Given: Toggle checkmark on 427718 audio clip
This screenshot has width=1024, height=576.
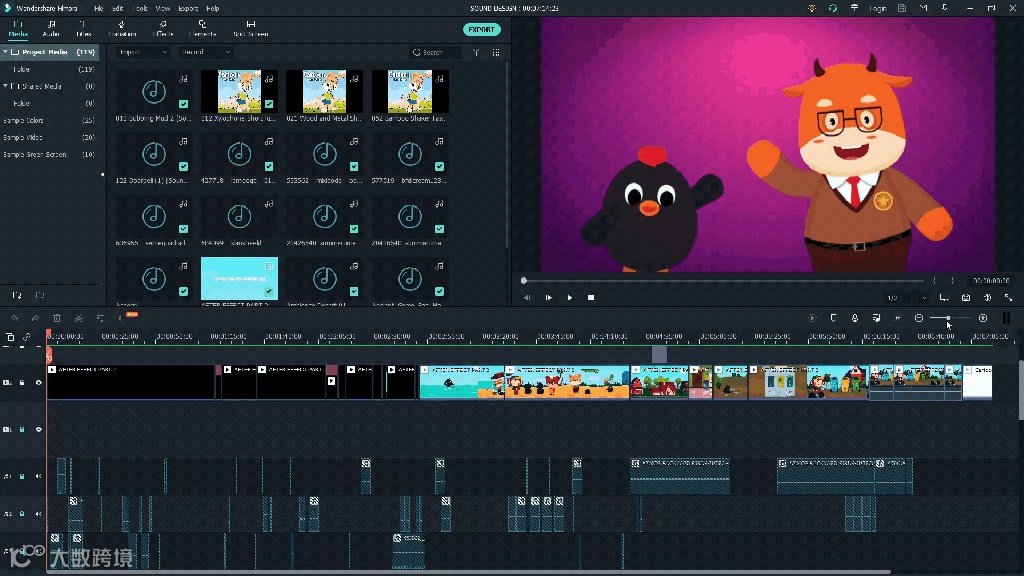Looking at the screenshot, I should 269,166.
